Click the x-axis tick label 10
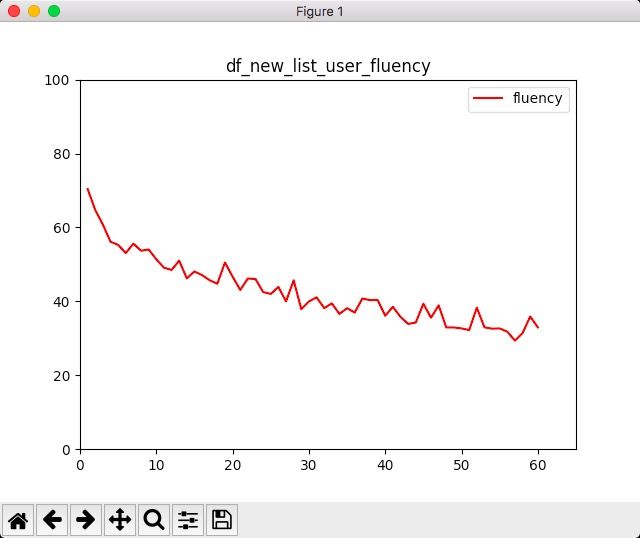The image size is (640, 538). (x=156, y=465)
